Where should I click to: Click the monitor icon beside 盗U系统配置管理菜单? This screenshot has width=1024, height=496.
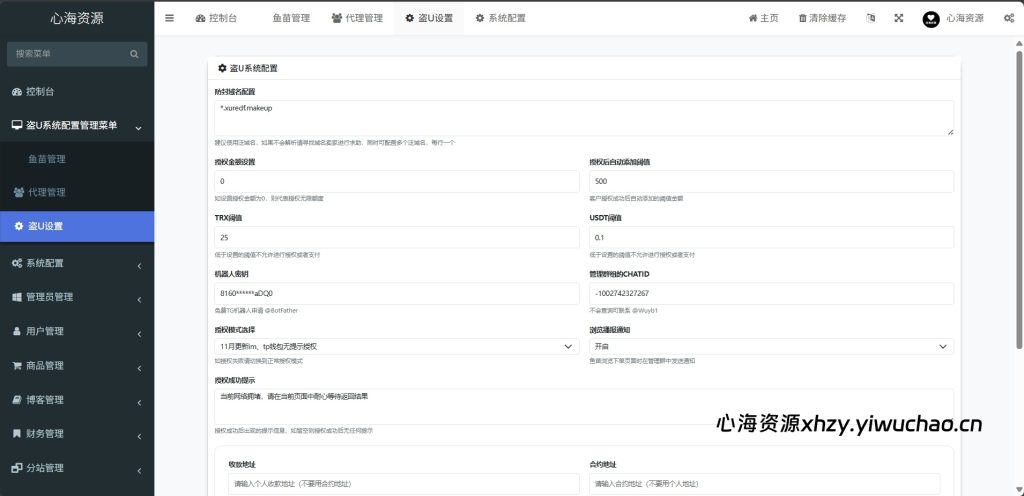coord(17,125)
